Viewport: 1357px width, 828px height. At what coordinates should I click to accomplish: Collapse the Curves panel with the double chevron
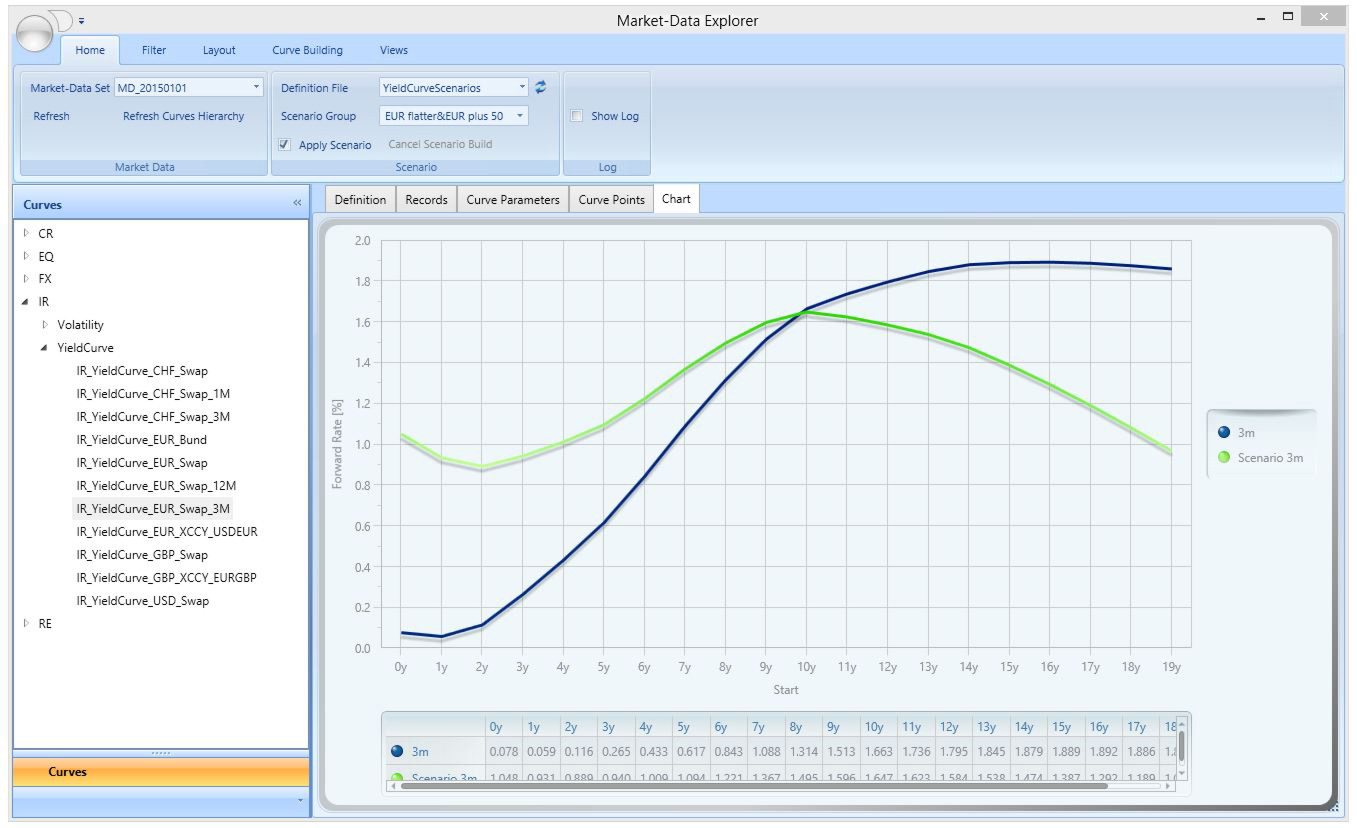click(x=297, y=203)
